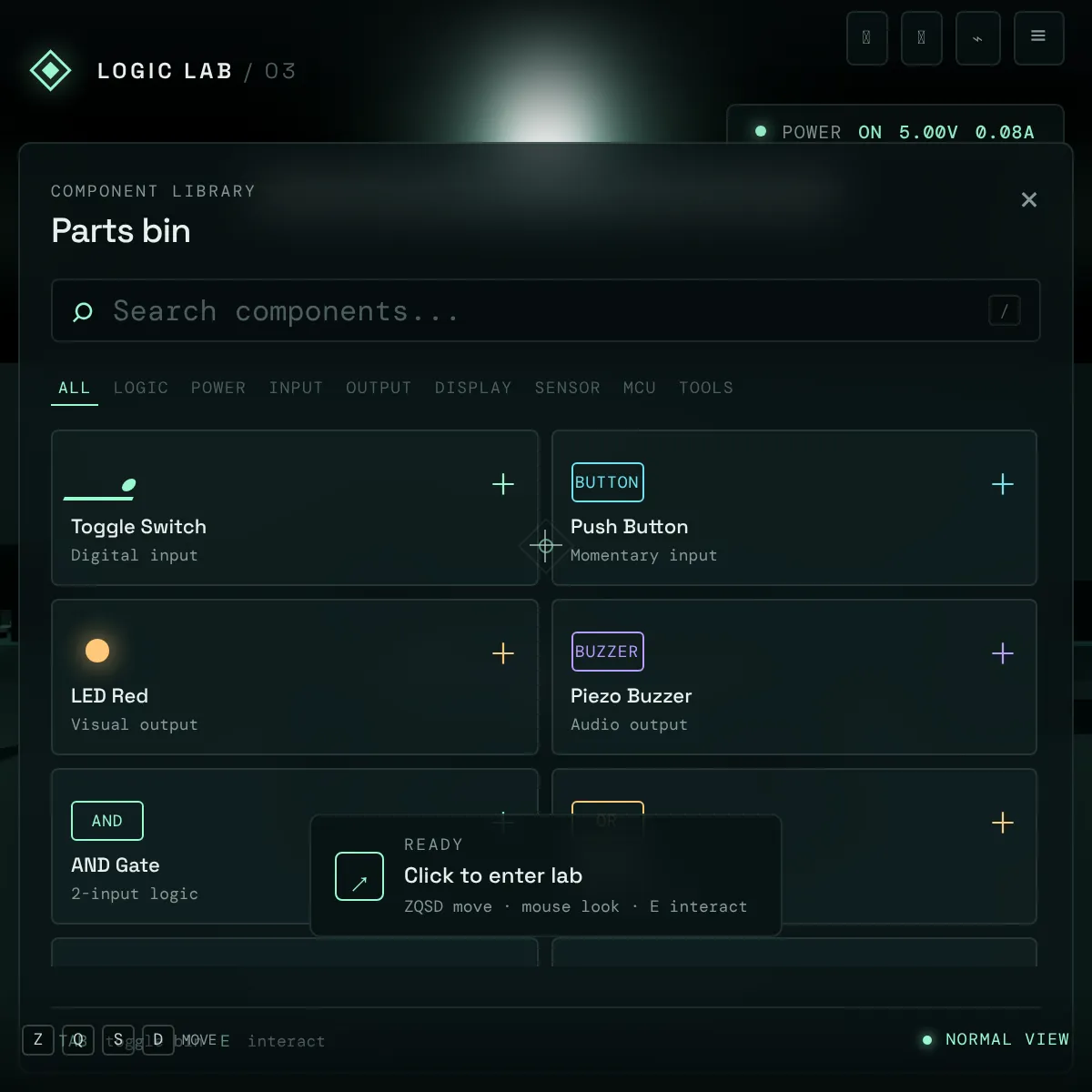The image size is (1092, 1092).
Task: Click the arrow icon in Ready prompt
Action: (x=359, y=876)
